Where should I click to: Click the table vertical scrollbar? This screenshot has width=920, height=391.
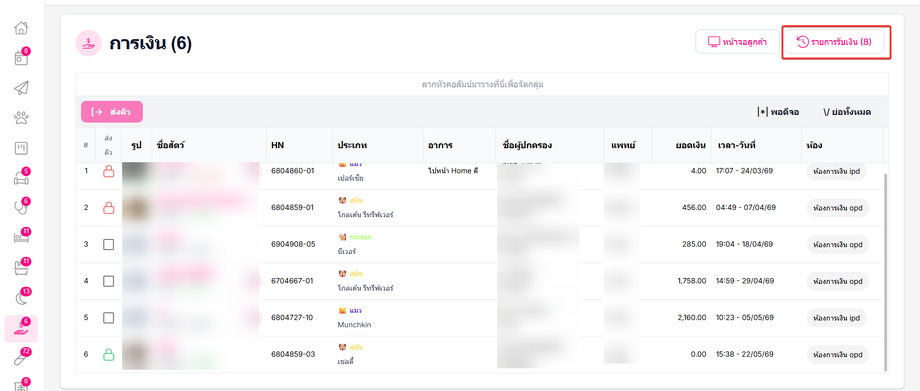pos(886,271)
